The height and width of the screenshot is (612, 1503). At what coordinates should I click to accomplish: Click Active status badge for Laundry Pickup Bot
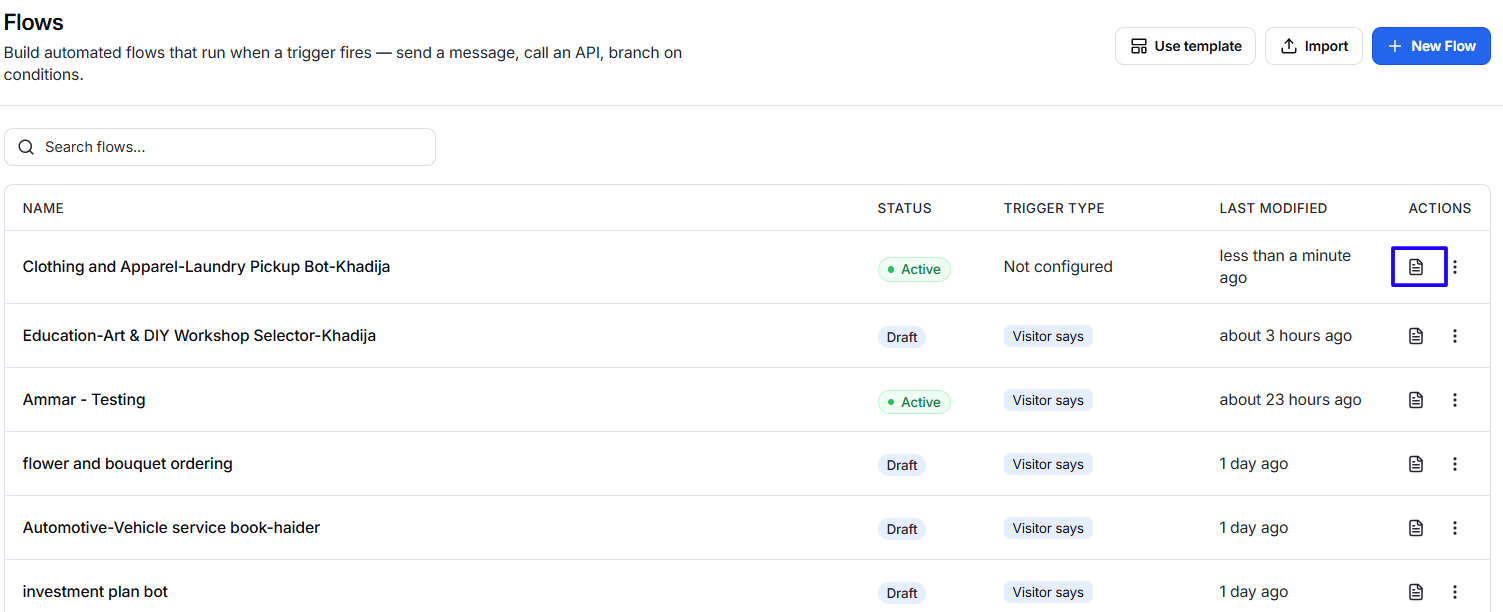pos(914,269)
